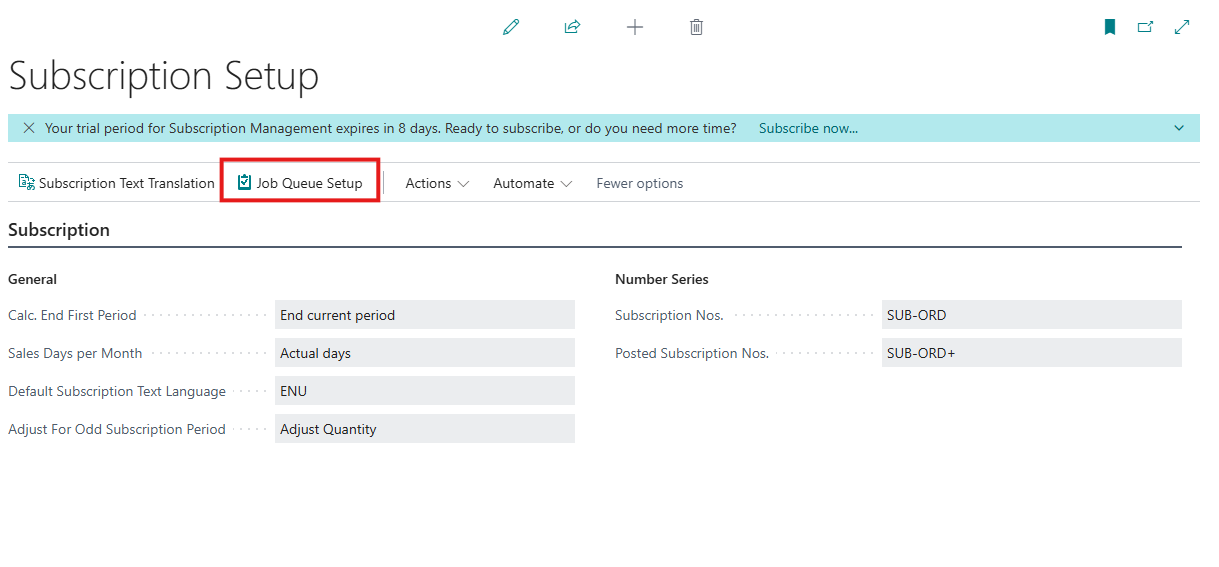Click the bookmark icon
The height and width of the screenshot is (567, 1219).
1109,28
